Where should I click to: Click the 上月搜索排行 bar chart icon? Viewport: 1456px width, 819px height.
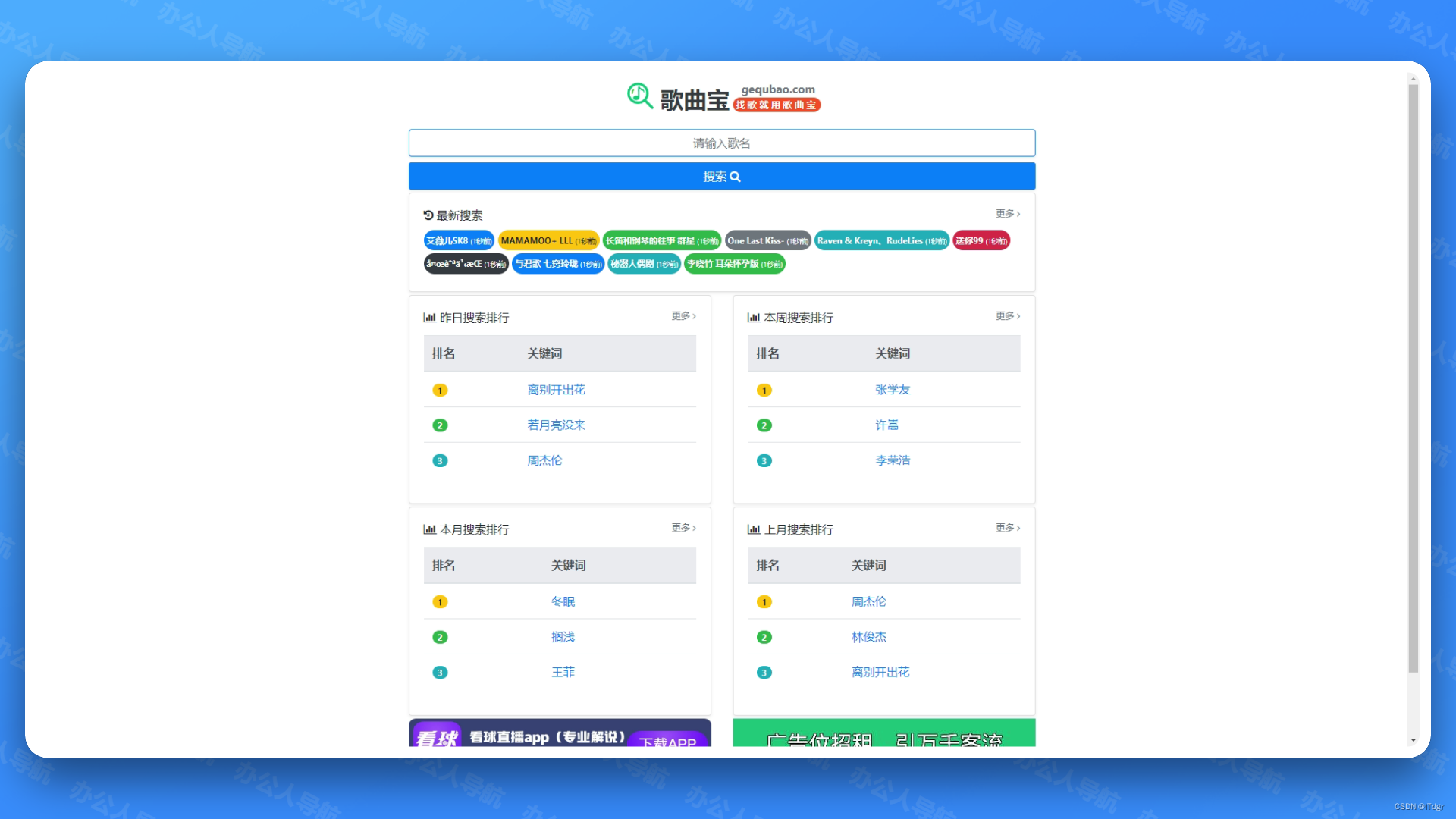click(x=754, y=529)
